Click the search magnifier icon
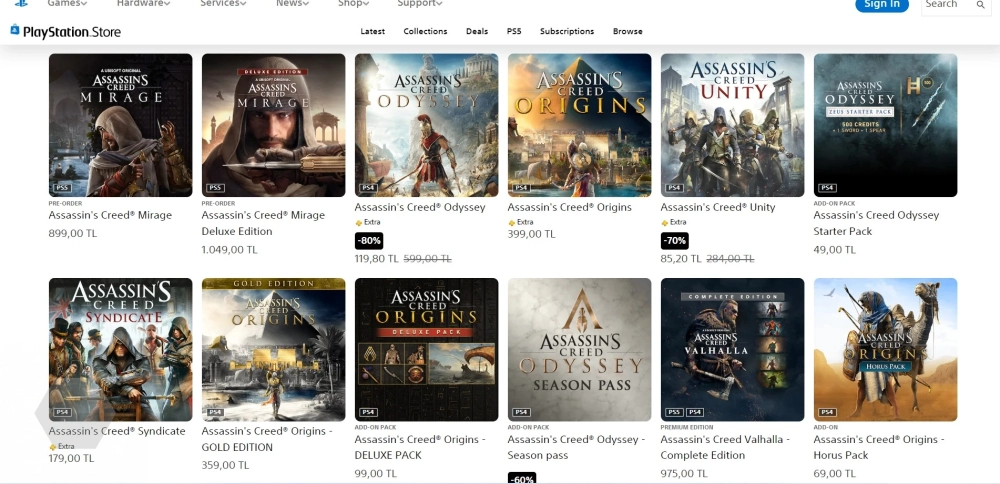Image resolution: width=1000 pixels, height=484 pixels. [x=980, y=5]
